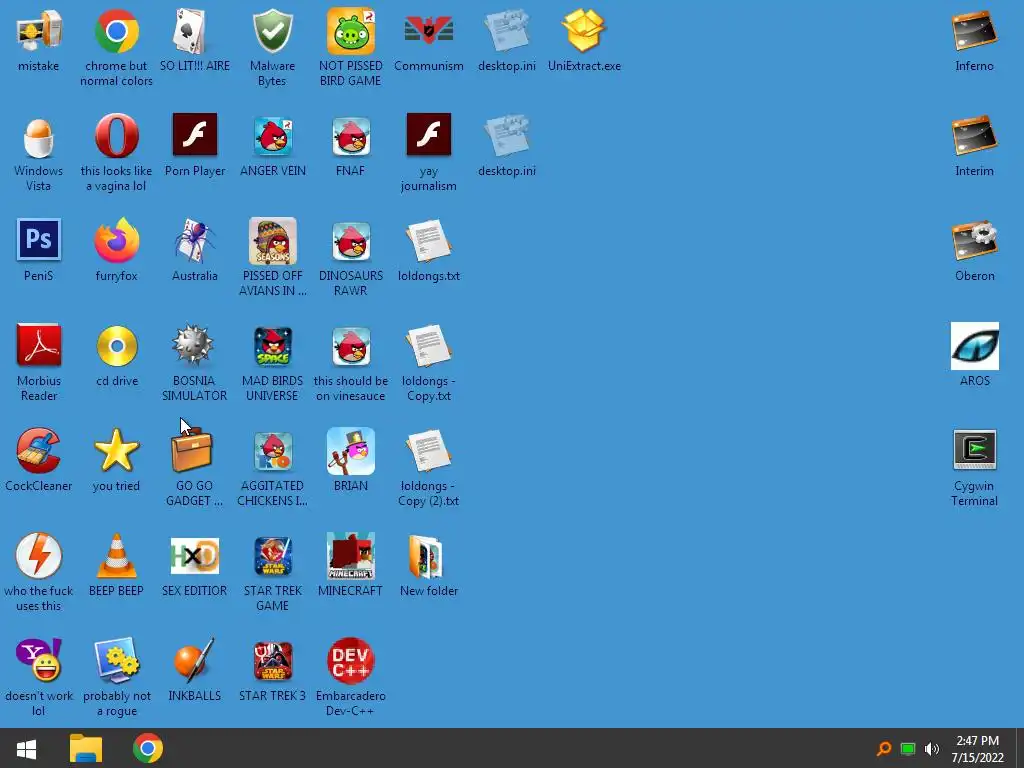Viewport: 1024px width, 768px height.
Task: Launch the 'Cygwin Terminal' shortcut
Action: (974, 451)
